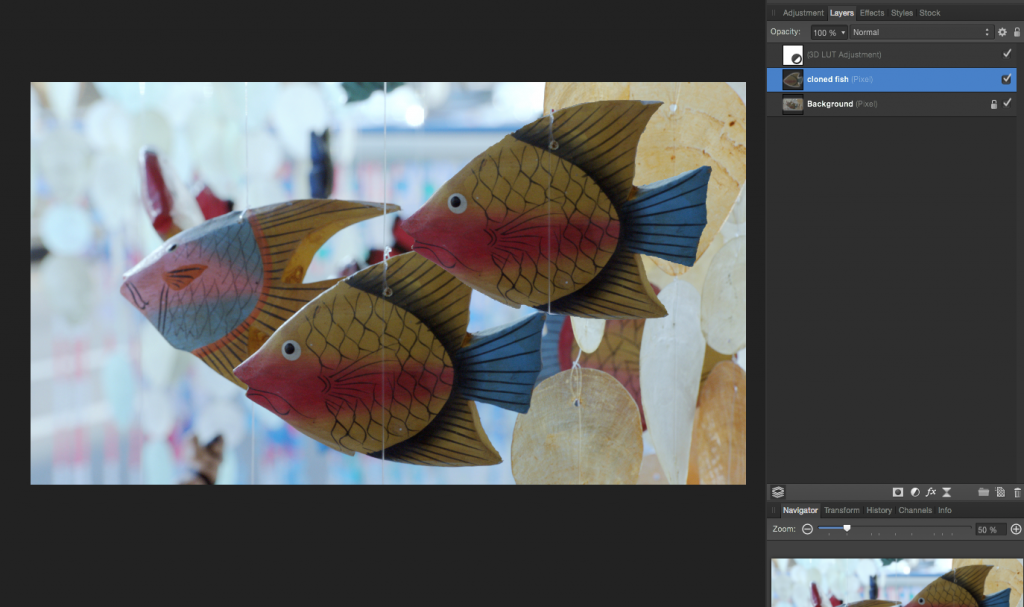Add a new pixel layer icon
1024x607 pixels.
coord(1000,492)
